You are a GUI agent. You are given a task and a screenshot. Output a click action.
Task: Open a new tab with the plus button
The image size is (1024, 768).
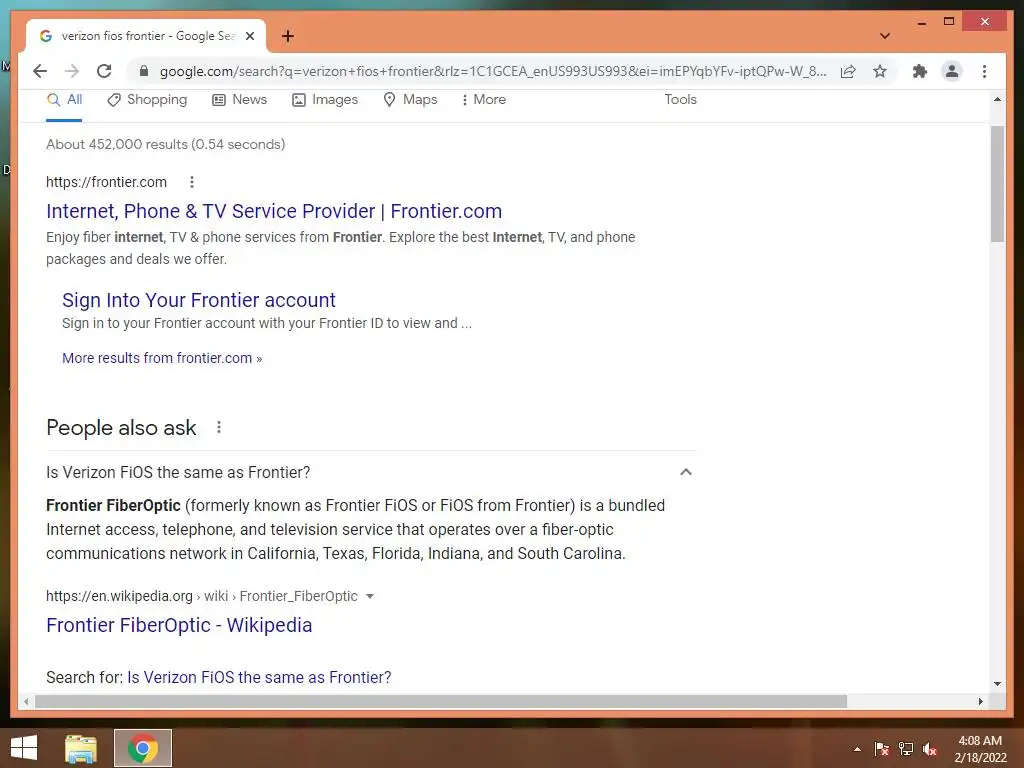click(x=287, y=36)
